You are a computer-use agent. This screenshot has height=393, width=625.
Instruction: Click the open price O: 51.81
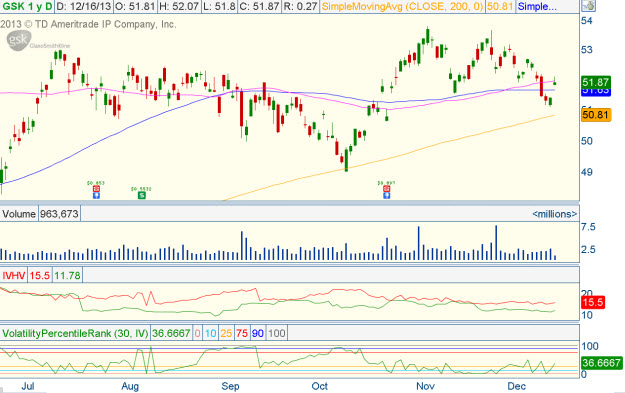pos(135,6)
